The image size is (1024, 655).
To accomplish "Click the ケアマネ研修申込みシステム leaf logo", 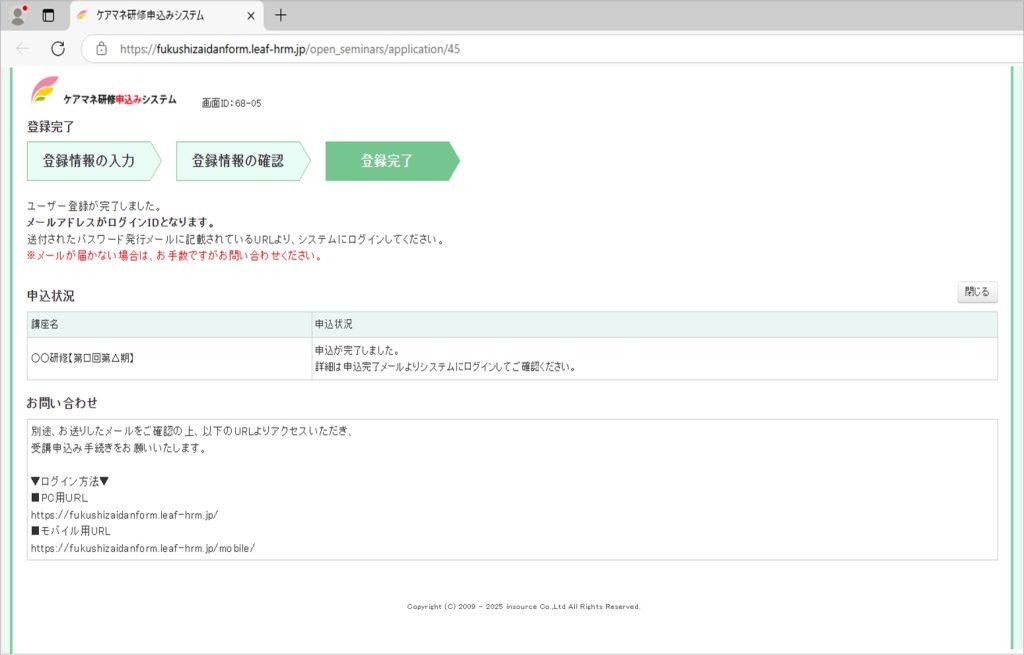I will point(45,90).
